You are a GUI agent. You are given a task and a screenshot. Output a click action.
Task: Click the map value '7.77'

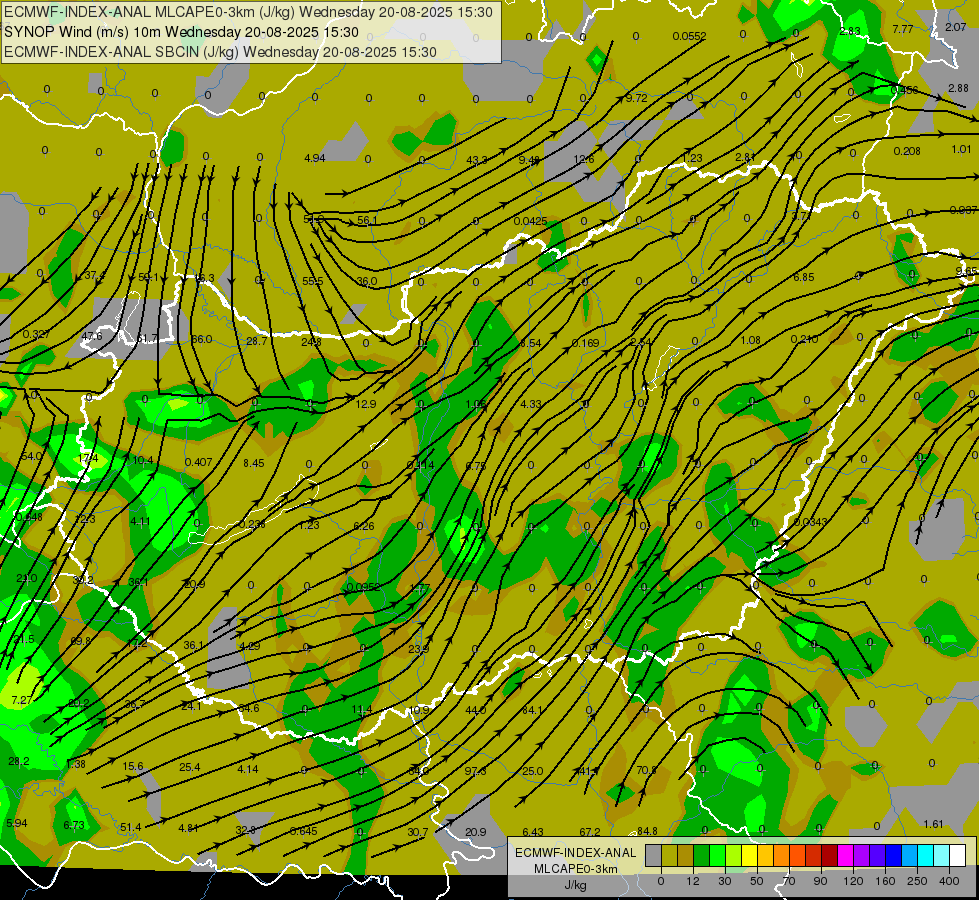(x=903, y=29)
